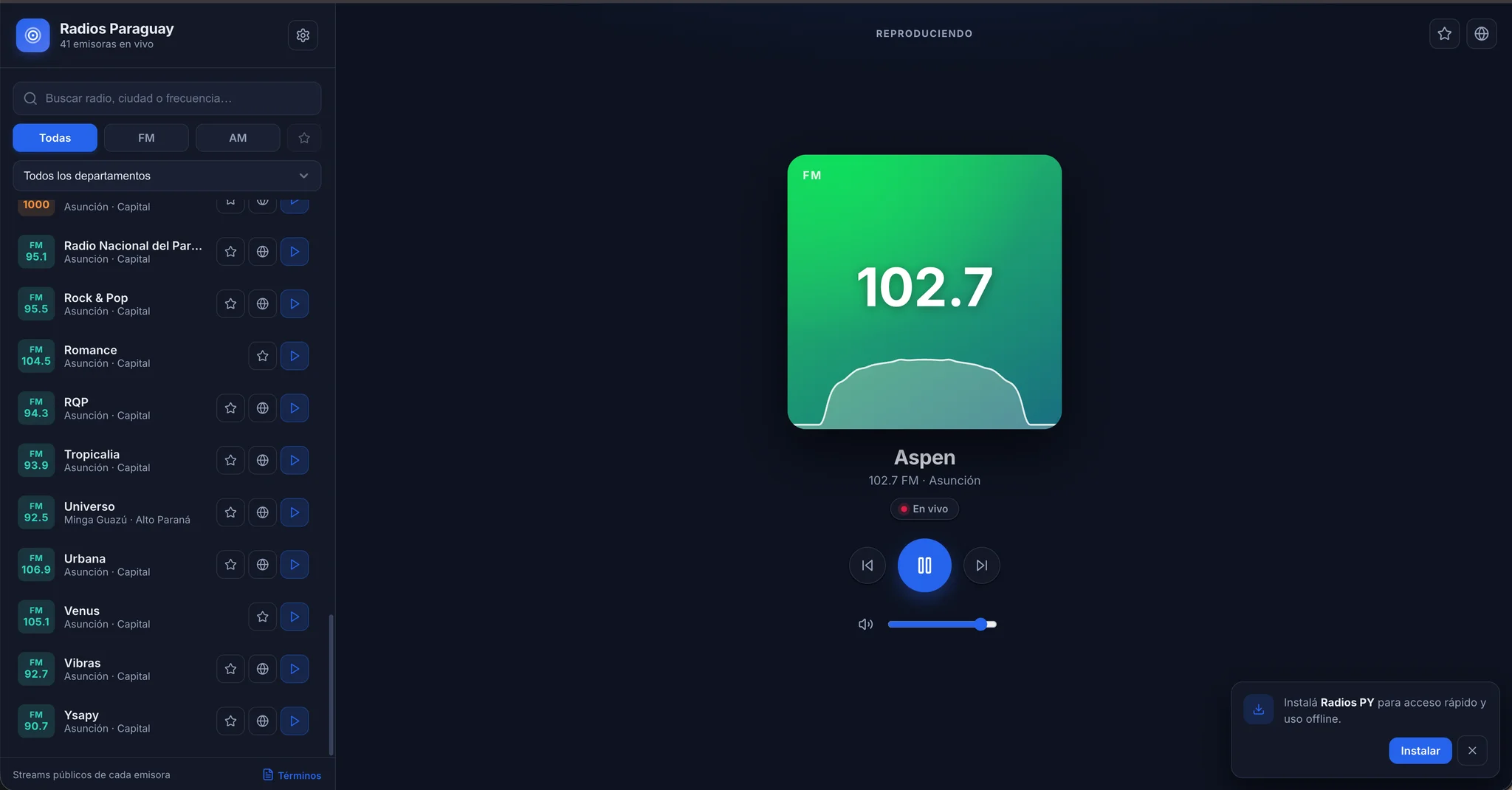Play Rock & Pop 95.5
The height and width of the screenshot is (790, 1512).
(295, 303)
